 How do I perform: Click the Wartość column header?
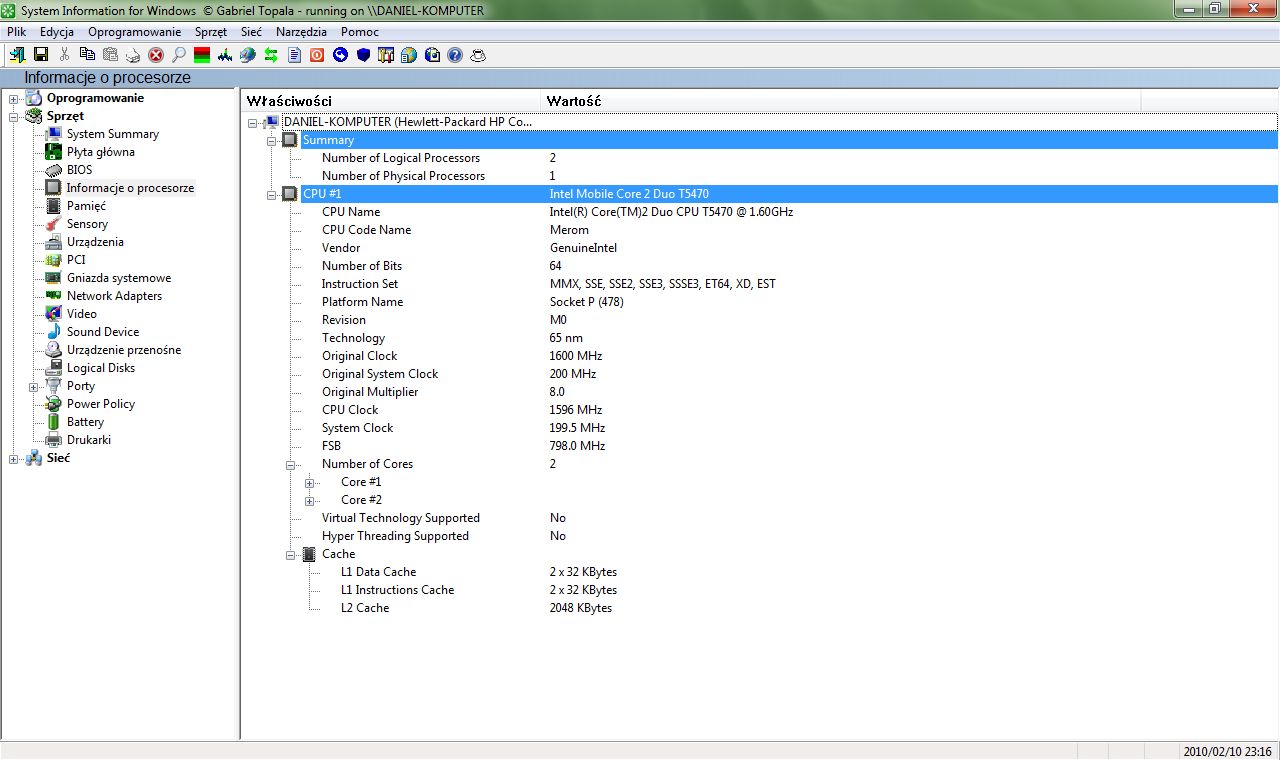tap(574, 101)
